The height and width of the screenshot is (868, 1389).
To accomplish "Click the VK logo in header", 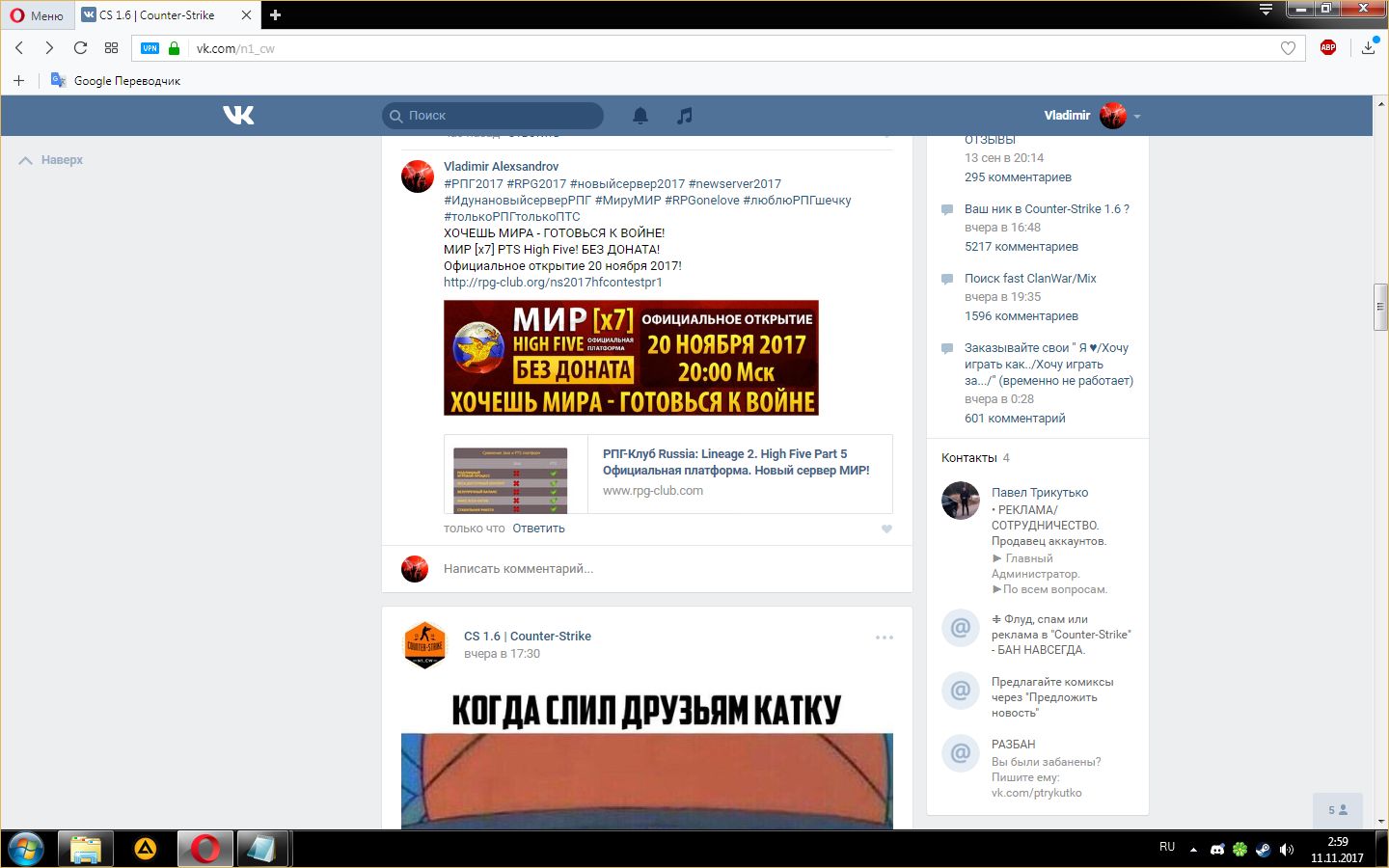I will [x=238, y=116].
